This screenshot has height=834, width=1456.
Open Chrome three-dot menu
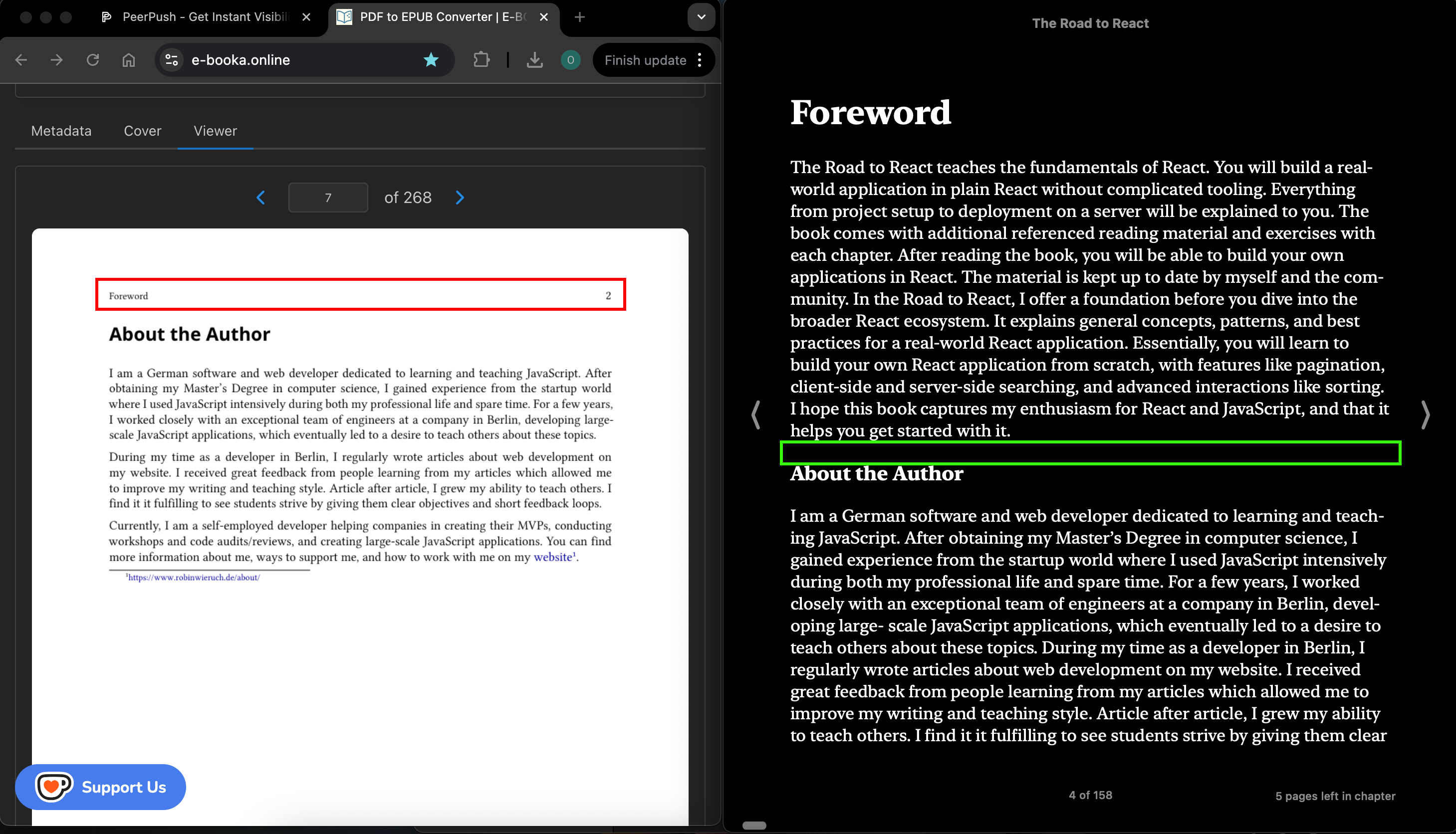point(700,59)
